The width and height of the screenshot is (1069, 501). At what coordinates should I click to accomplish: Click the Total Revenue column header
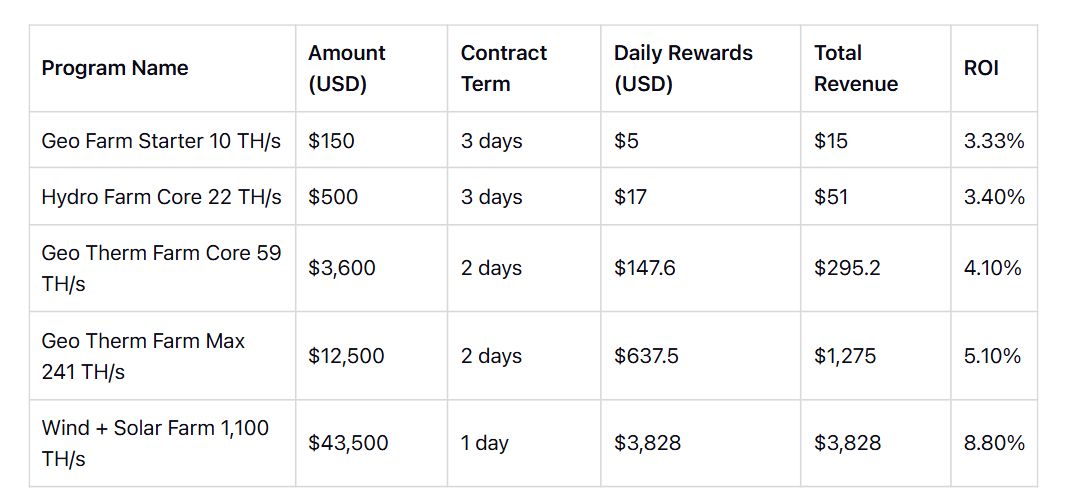pos(856,68)
